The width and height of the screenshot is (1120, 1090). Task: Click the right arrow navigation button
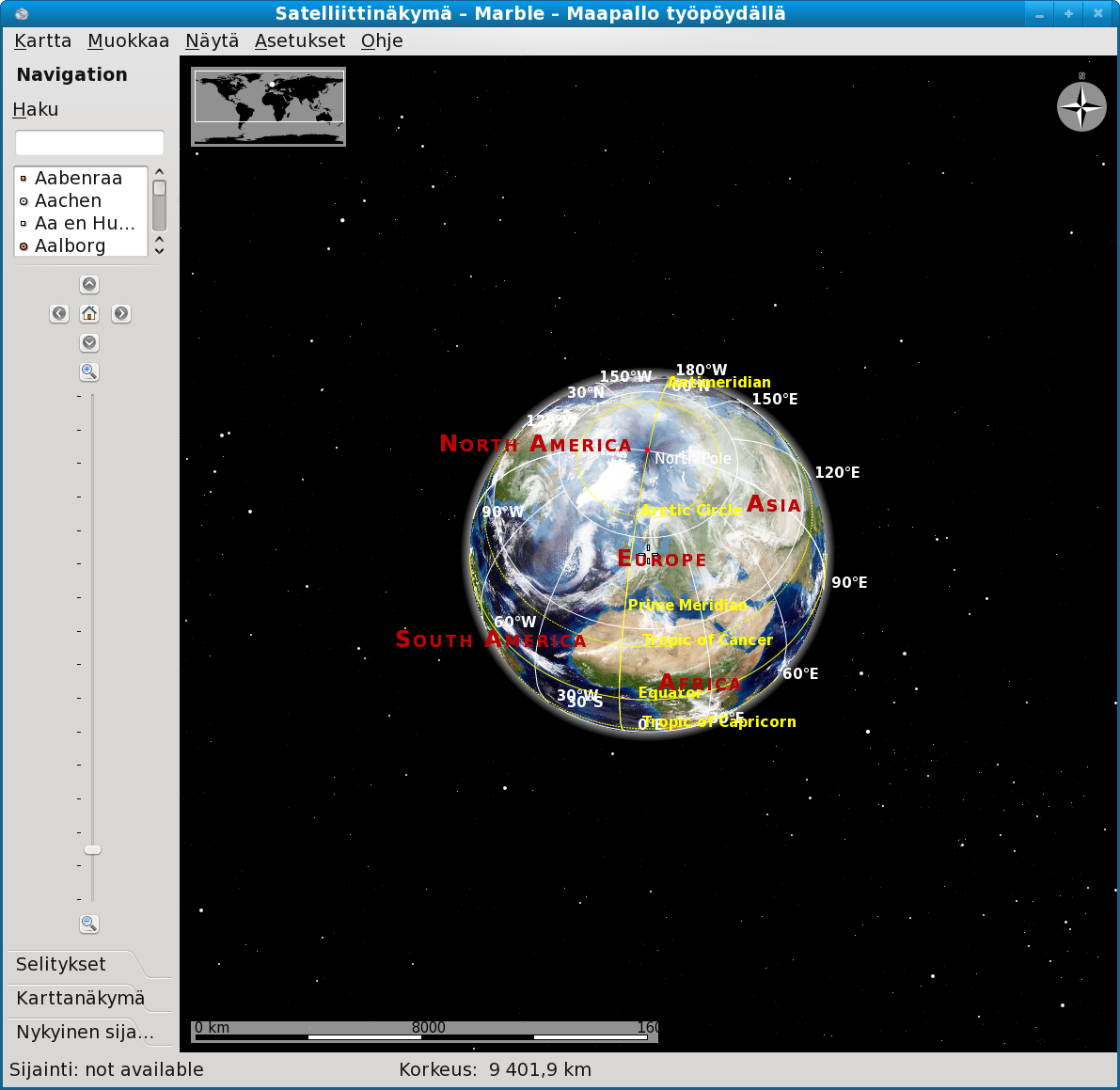pos(120,313)
